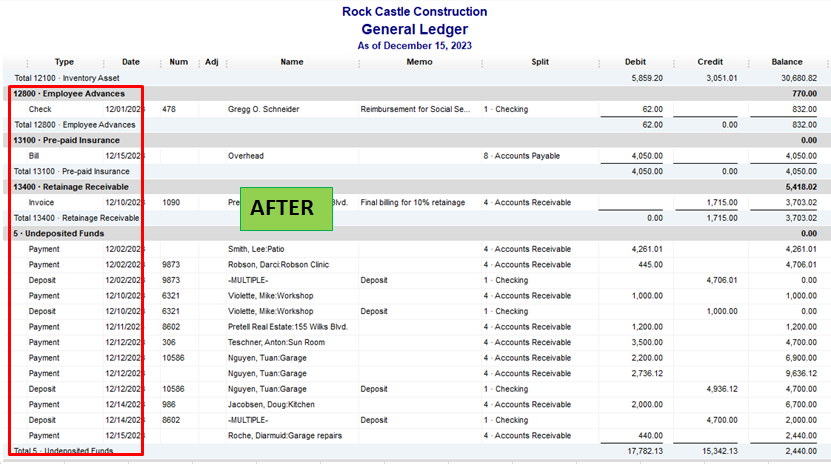Click the payment number 10586 cell
Image resolution: width=831 pixels, height=464 pixels.
173,358
